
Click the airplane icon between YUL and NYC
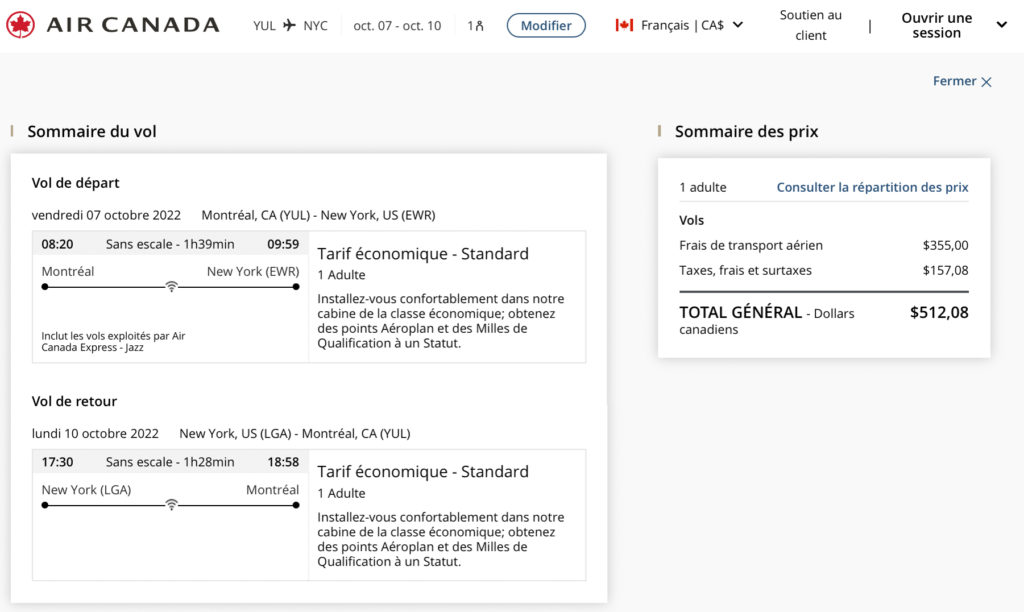[x=290, y=25]
